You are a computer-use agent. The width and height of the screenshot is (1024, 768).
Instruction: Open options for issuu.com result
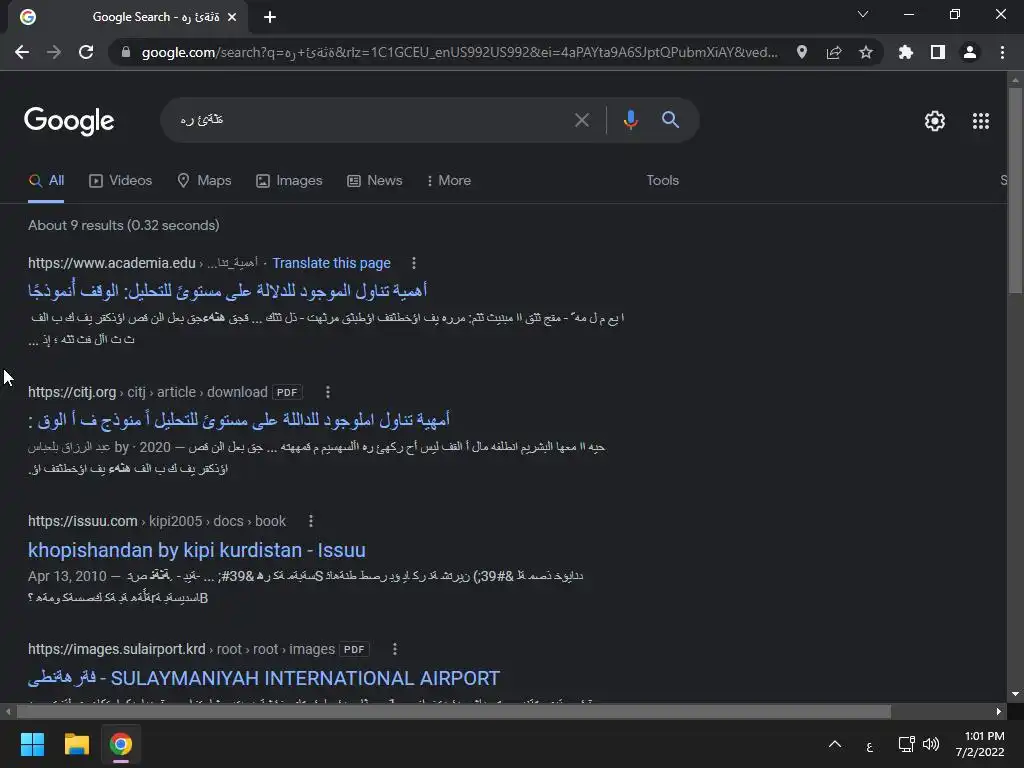[x=311, y=521]
